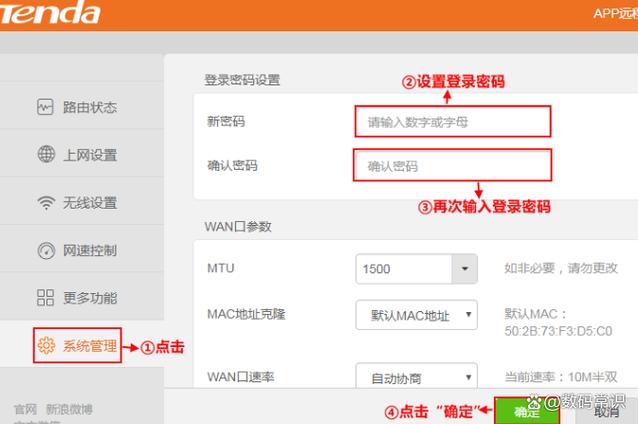Click the speedometer icon for 网速控制
This screenshot has height=424, width=638.
[x=46, y=250]
